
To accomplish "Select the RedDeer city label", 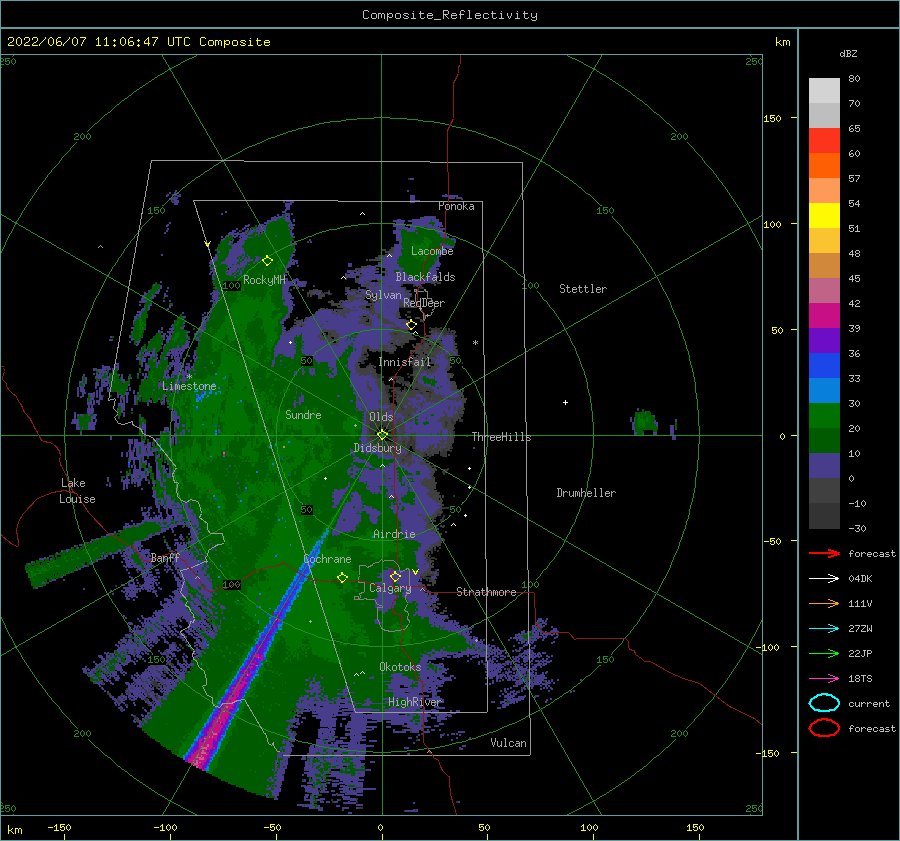I will pyautogui.click(x=424, y=303).
